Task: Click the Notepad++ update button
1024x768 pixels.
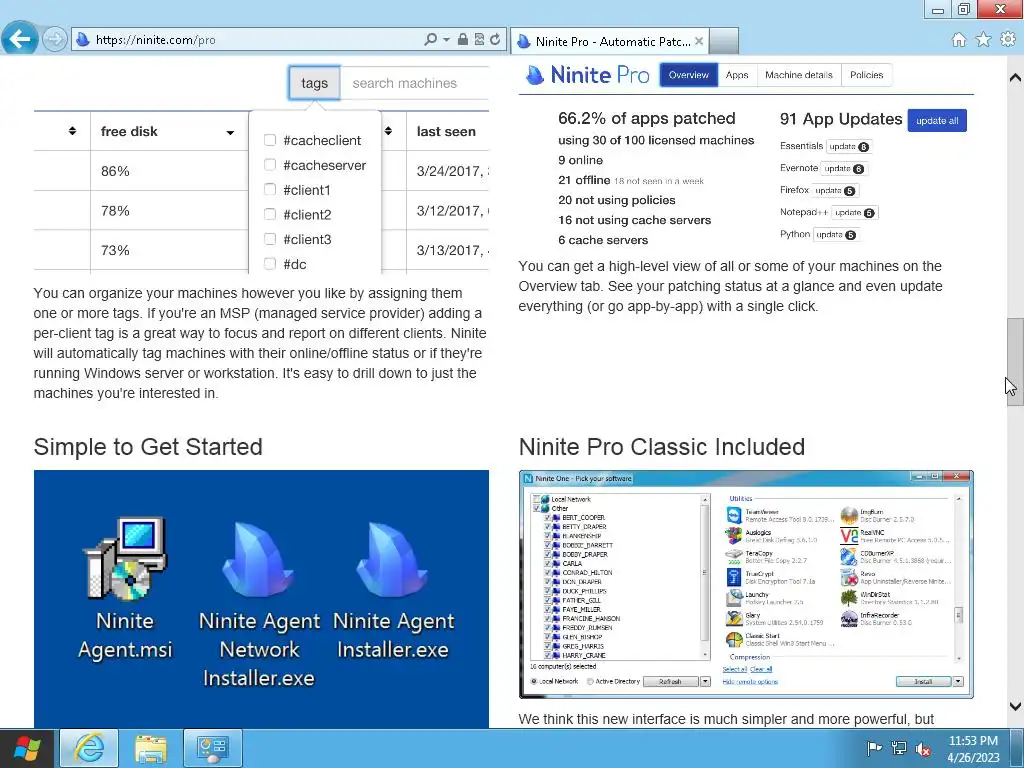Action: (855, 213)
